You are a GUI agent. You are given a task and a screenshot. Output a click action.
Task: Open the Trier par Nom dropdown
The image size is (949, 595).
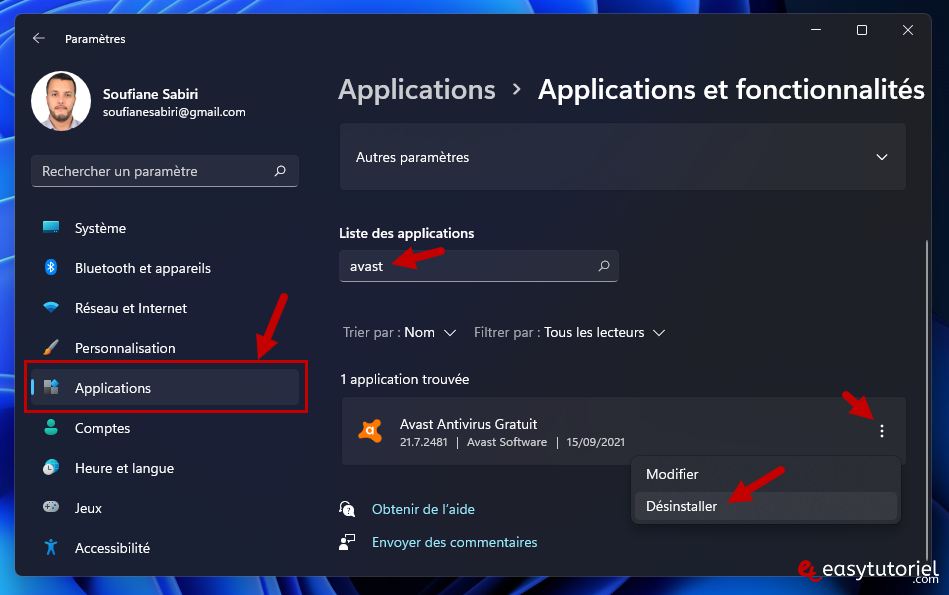pos(399,332)
